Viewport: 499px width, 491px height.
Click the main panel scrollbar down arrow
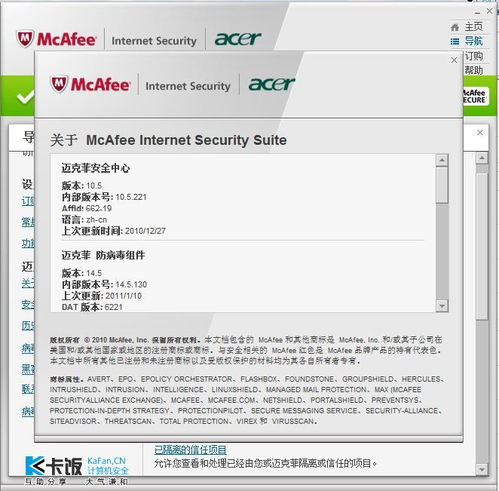coord(482,469)
